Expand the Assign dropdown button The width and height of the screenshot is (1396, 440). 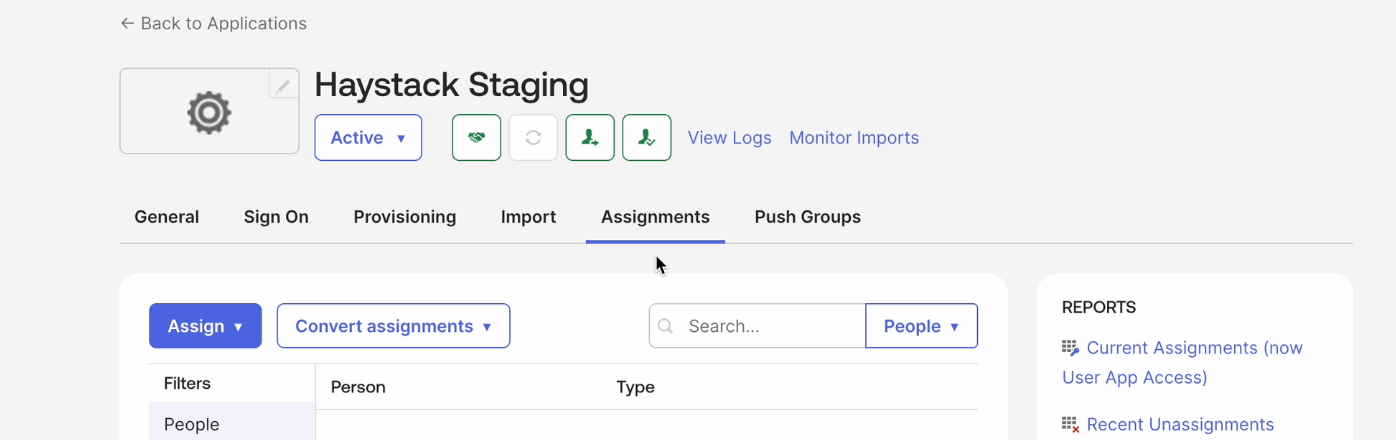[x=205, y=326]
